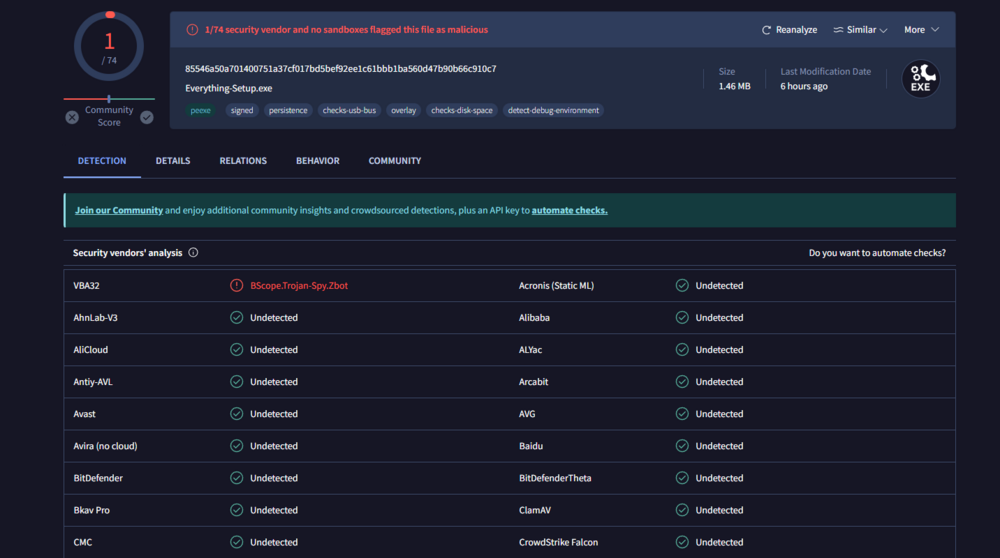Viewport: 1000px width, 558px height.
Task: Click AVG undetected check icon
Action: (682, 414)
